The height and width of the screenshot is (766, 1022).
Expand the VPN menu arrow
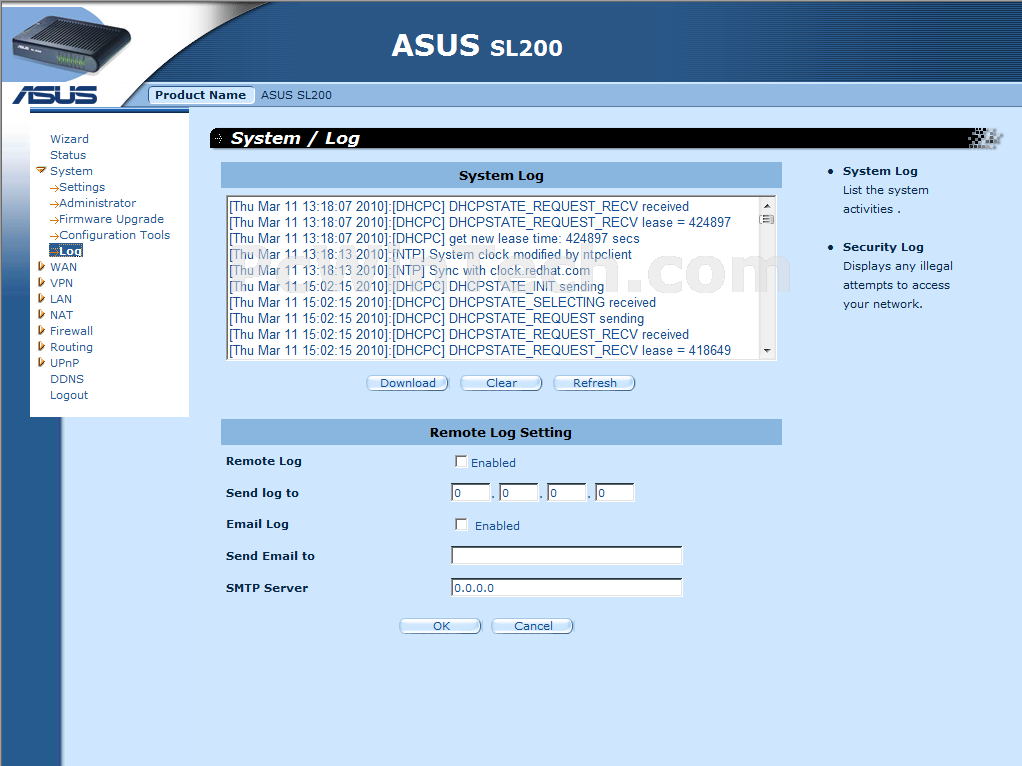coord(41,283)
